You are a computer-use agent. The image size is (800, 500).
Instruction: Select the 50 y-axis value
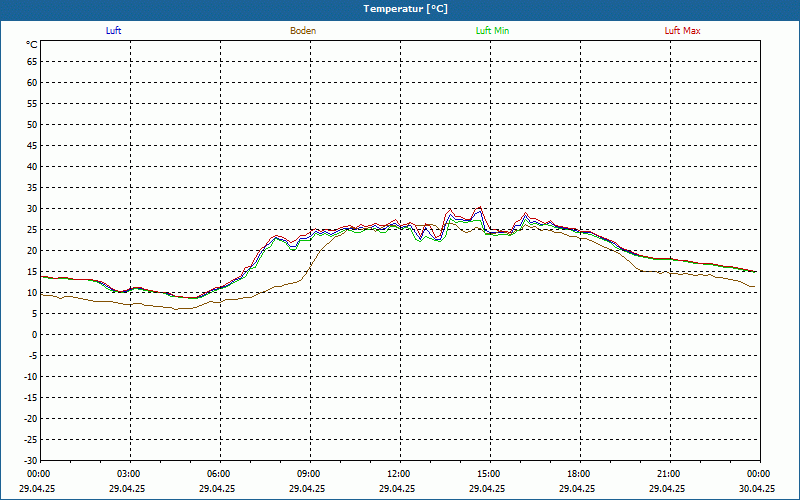tap(32, 124)
